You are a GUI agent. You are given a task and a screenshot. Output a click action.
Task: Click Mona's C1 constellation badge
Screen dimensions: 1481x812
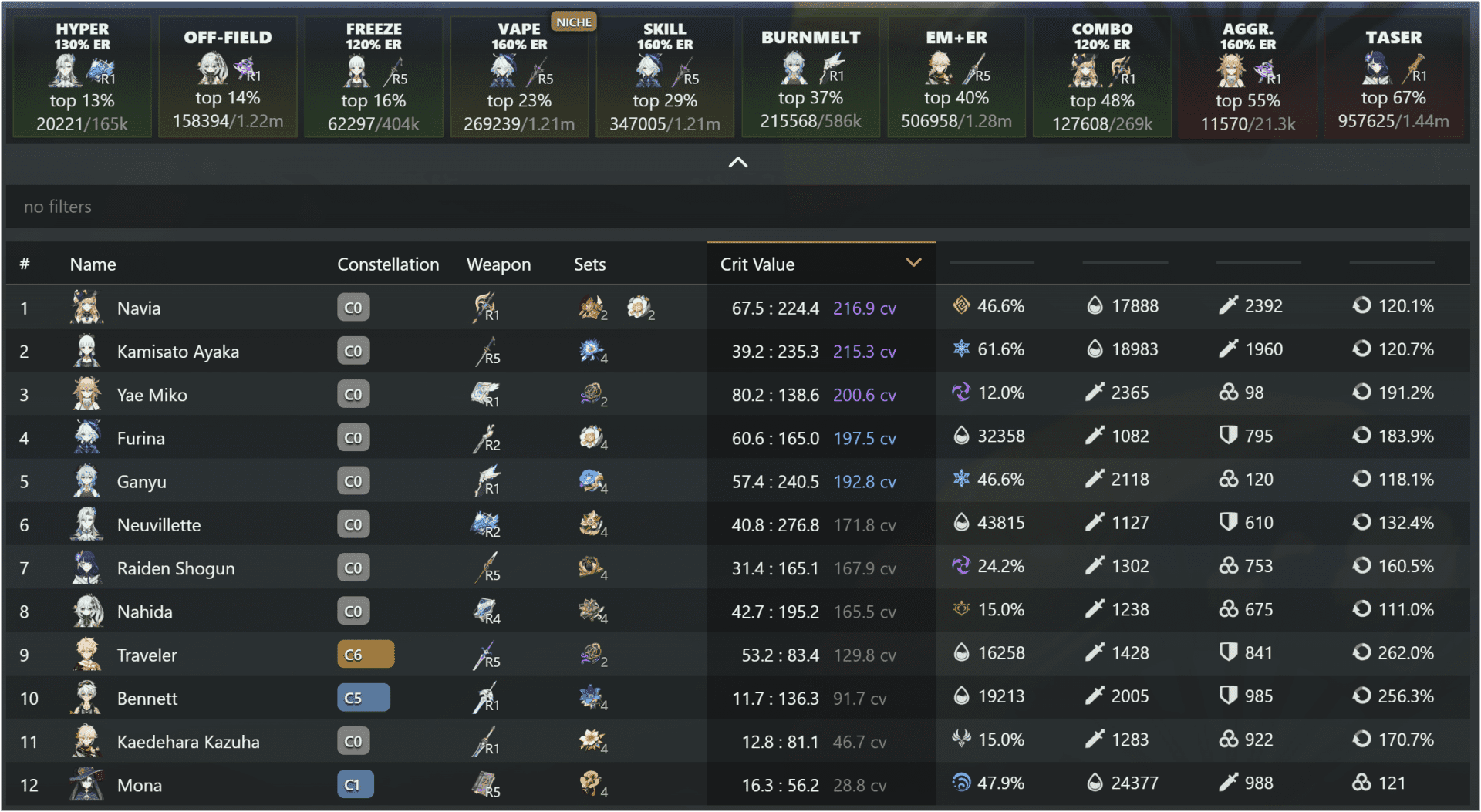356,784
